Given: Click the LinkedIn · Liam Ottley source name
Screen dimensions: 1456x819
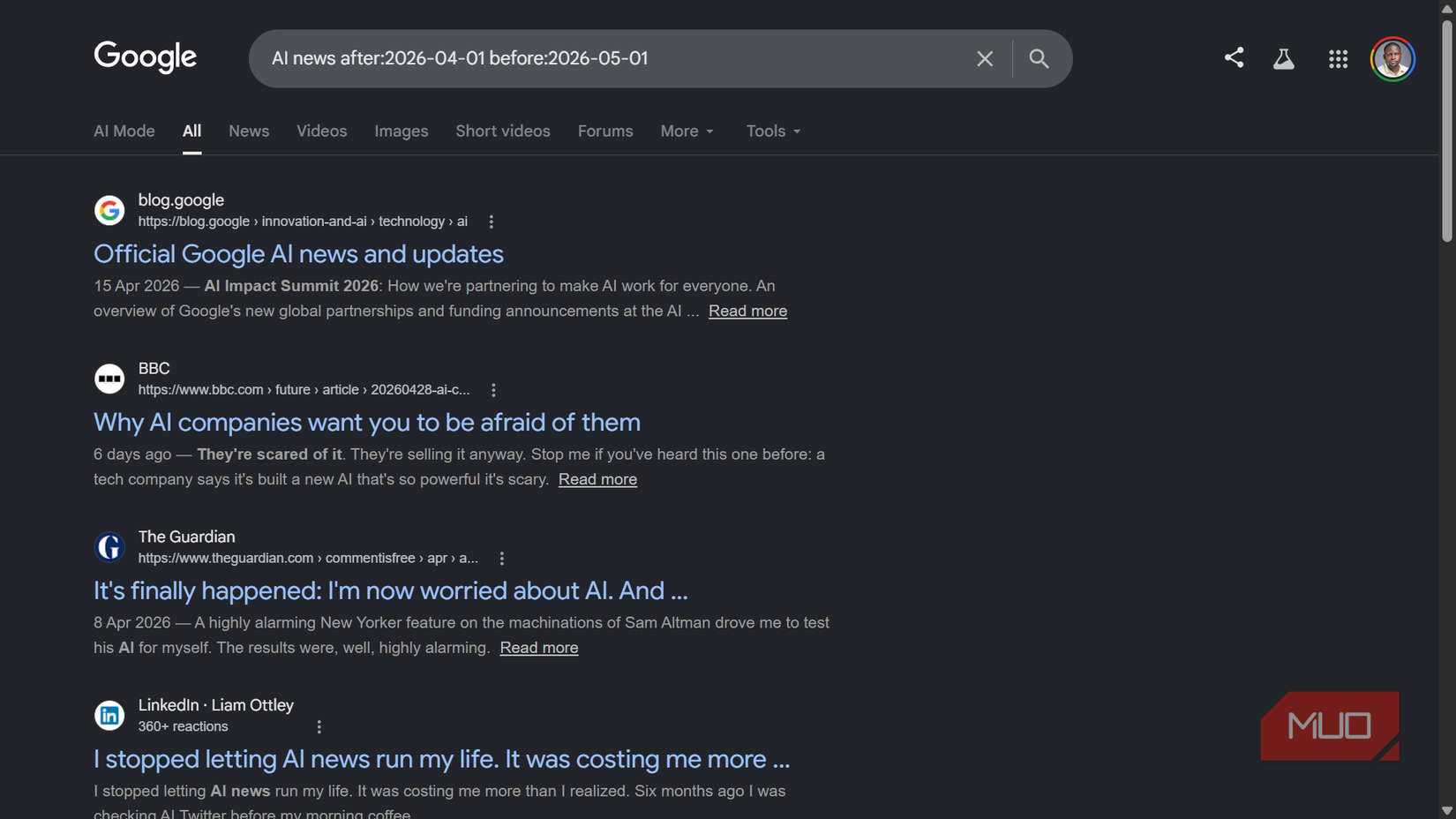Looking at the screenshot, I should click(x=216, y=705).
